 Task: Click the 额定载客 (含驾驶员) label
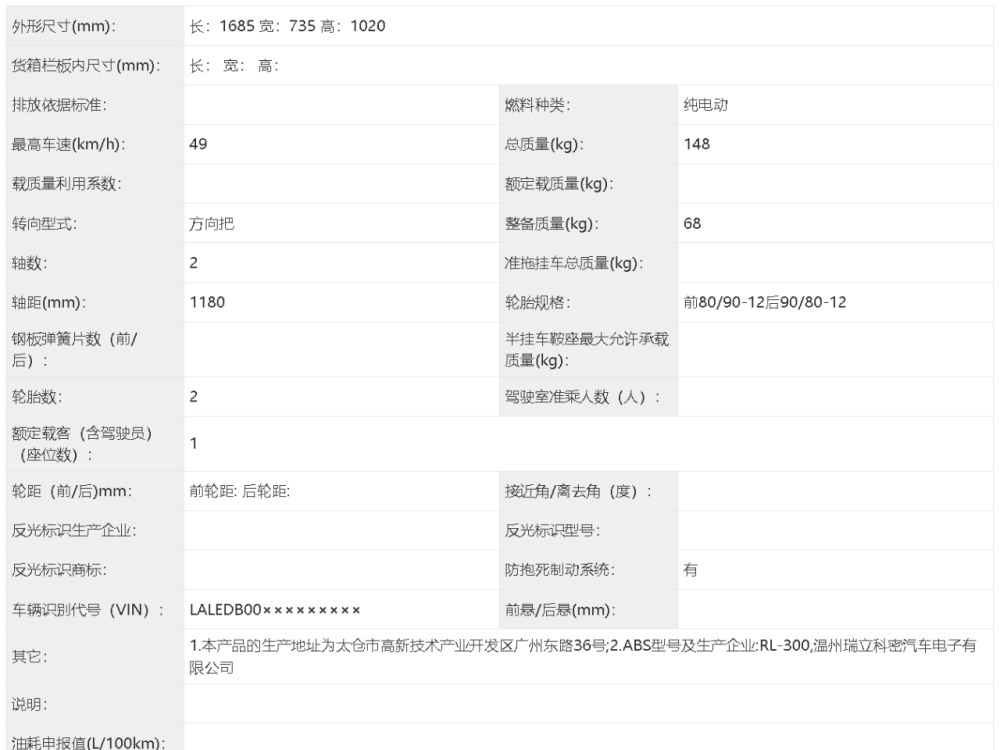tap(82, 443)
